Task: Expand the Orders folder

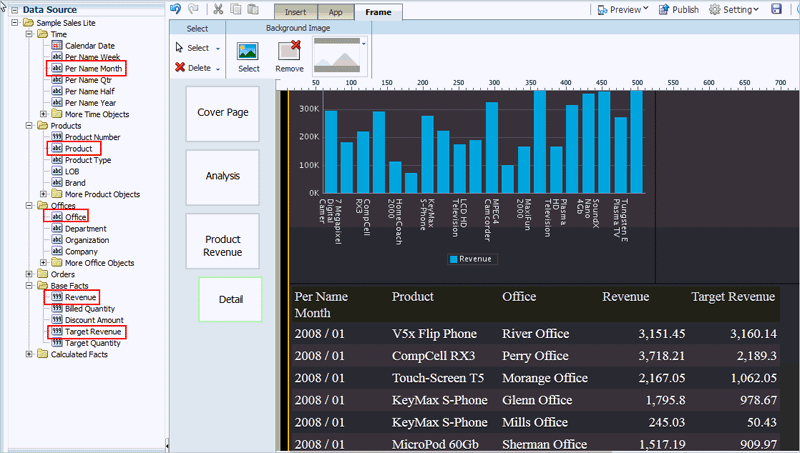Action: coord(29,274)
